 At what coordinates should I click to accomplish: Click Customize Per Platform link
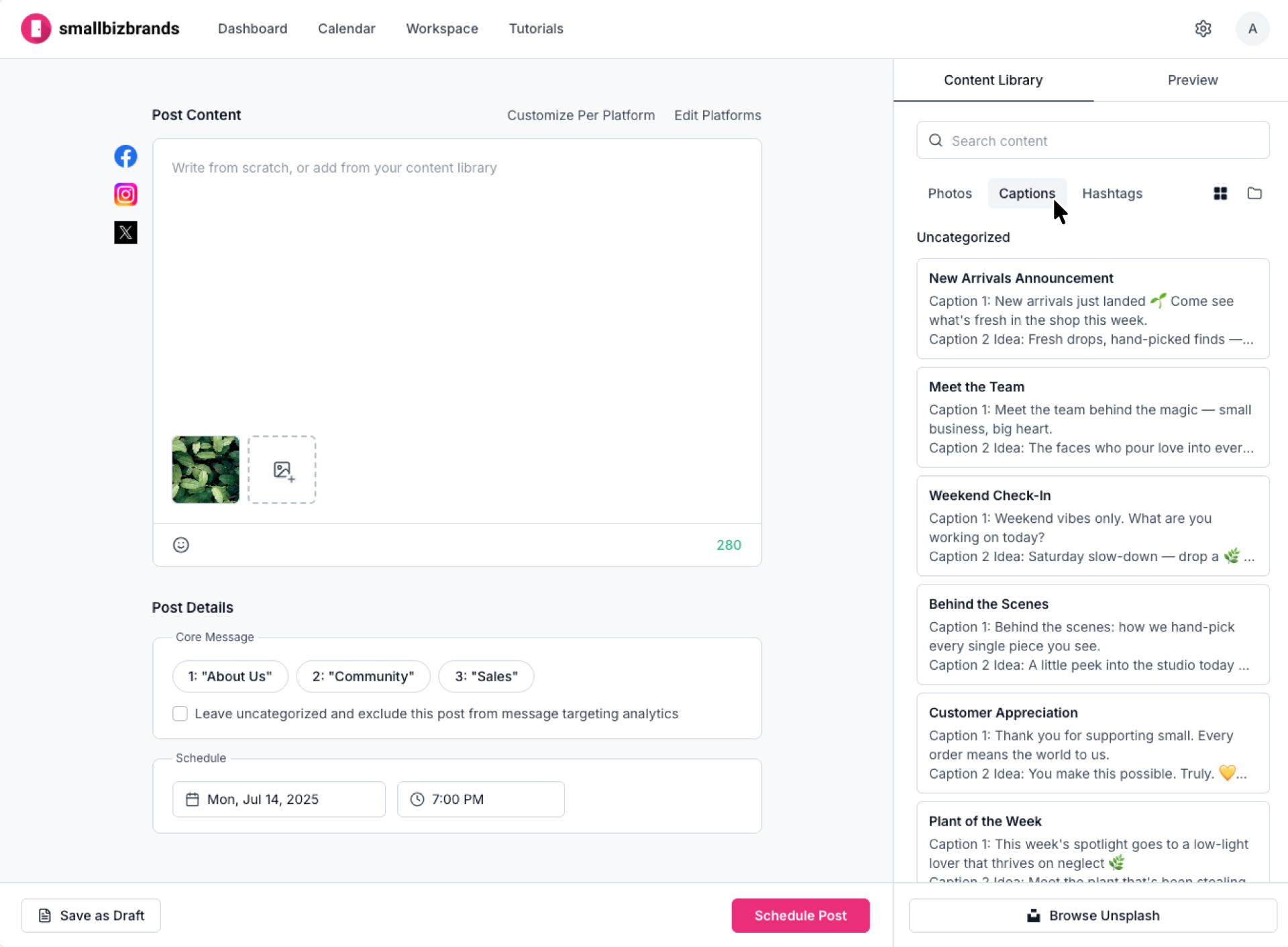coord(581,115)
